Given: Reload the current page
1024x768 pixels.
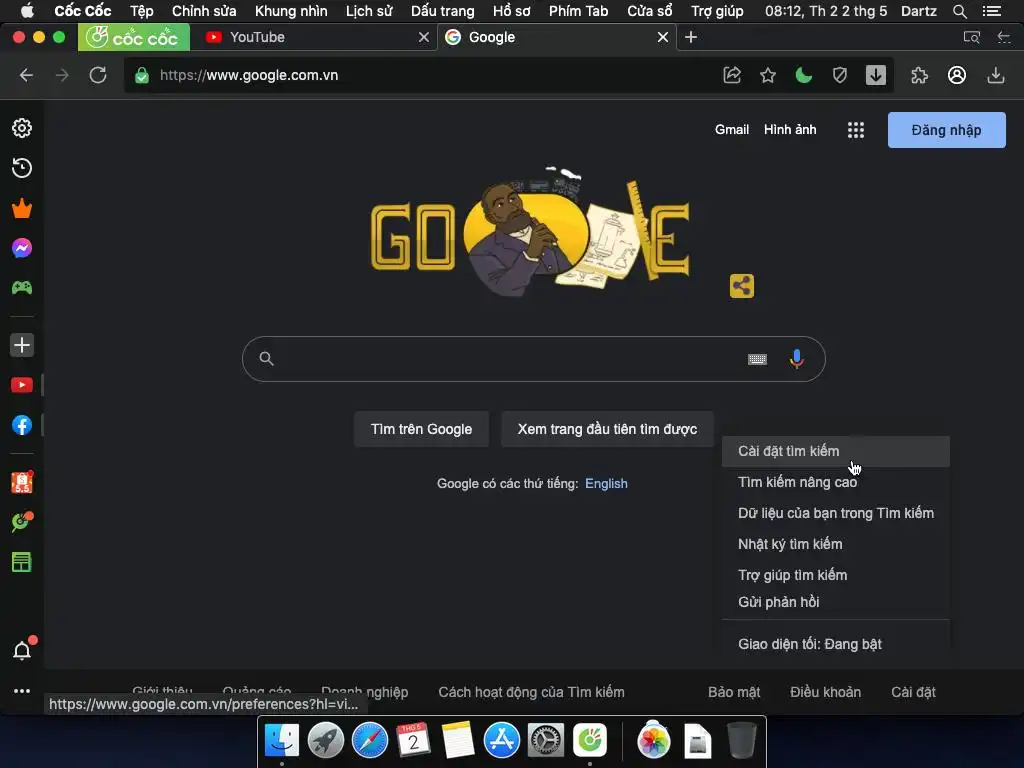Looking at the screenshot, I should [98, 75].
